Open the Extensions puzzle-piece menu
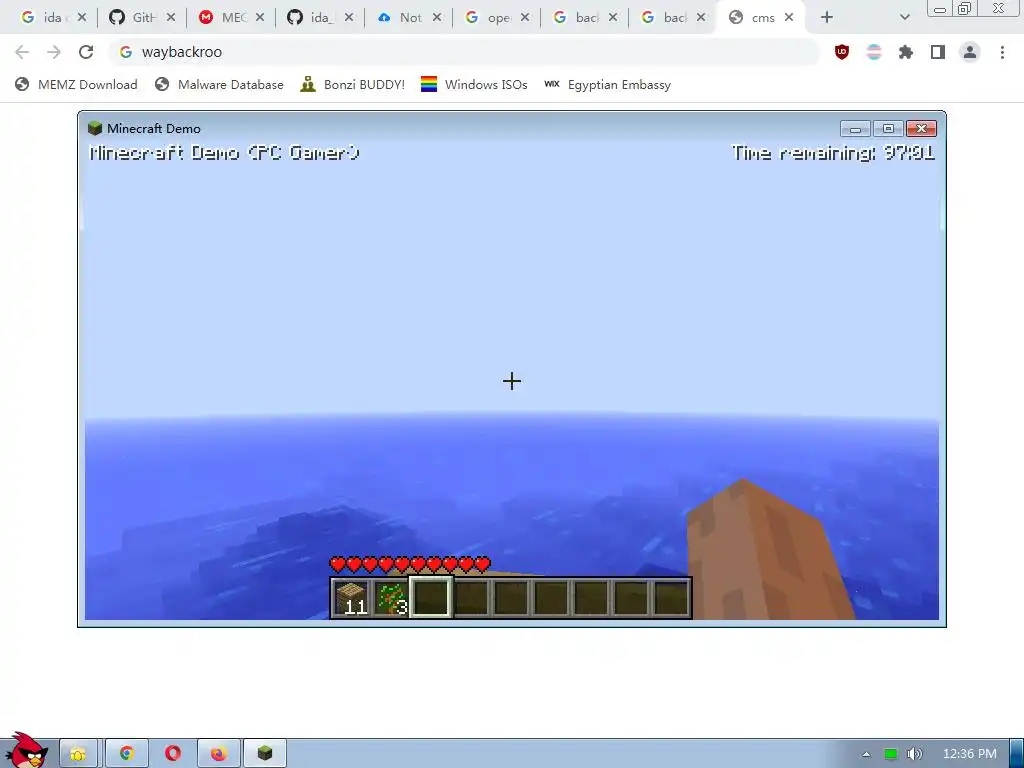 pyautogui.click(x=906, y=52)
